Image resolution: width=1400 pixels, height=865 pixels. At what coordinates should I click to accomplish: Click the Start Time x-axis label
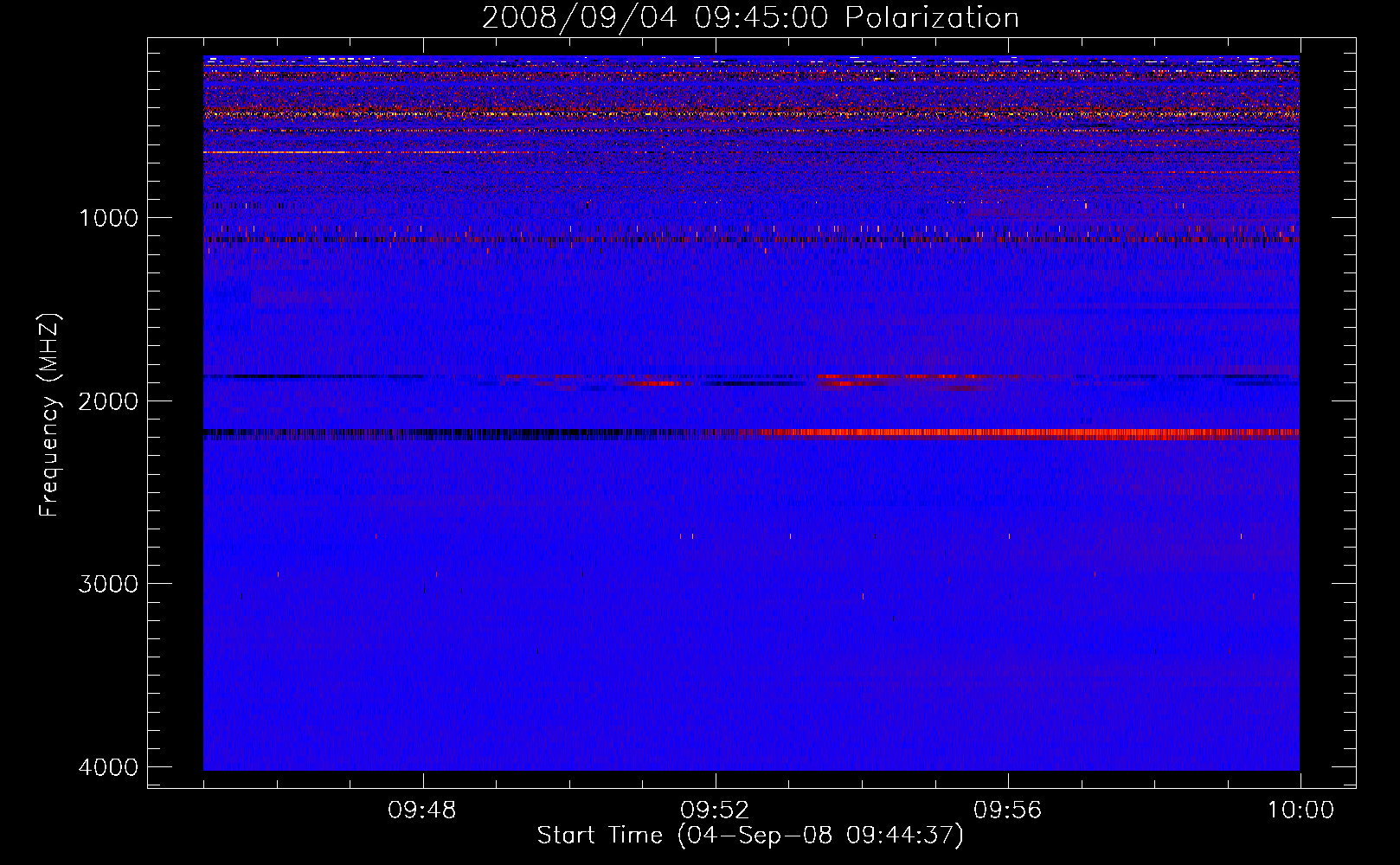[749, 836]
